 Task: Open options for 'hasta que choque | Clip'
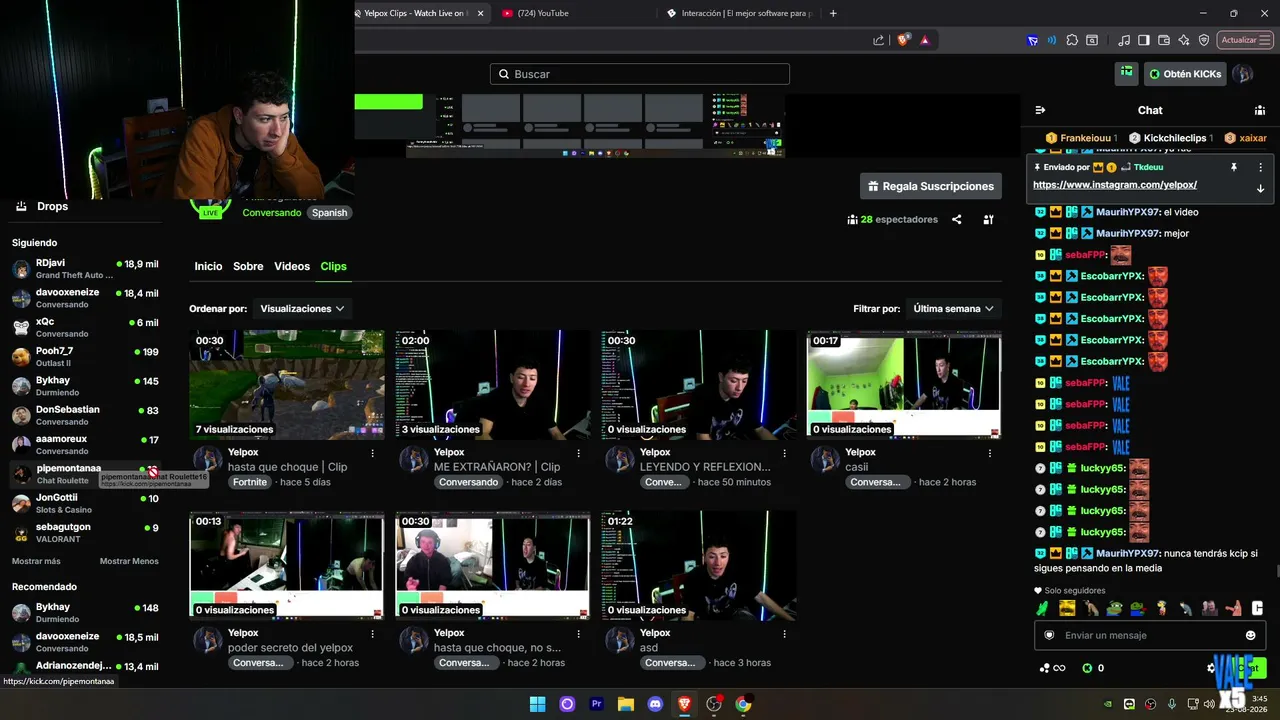click(373, 453)
